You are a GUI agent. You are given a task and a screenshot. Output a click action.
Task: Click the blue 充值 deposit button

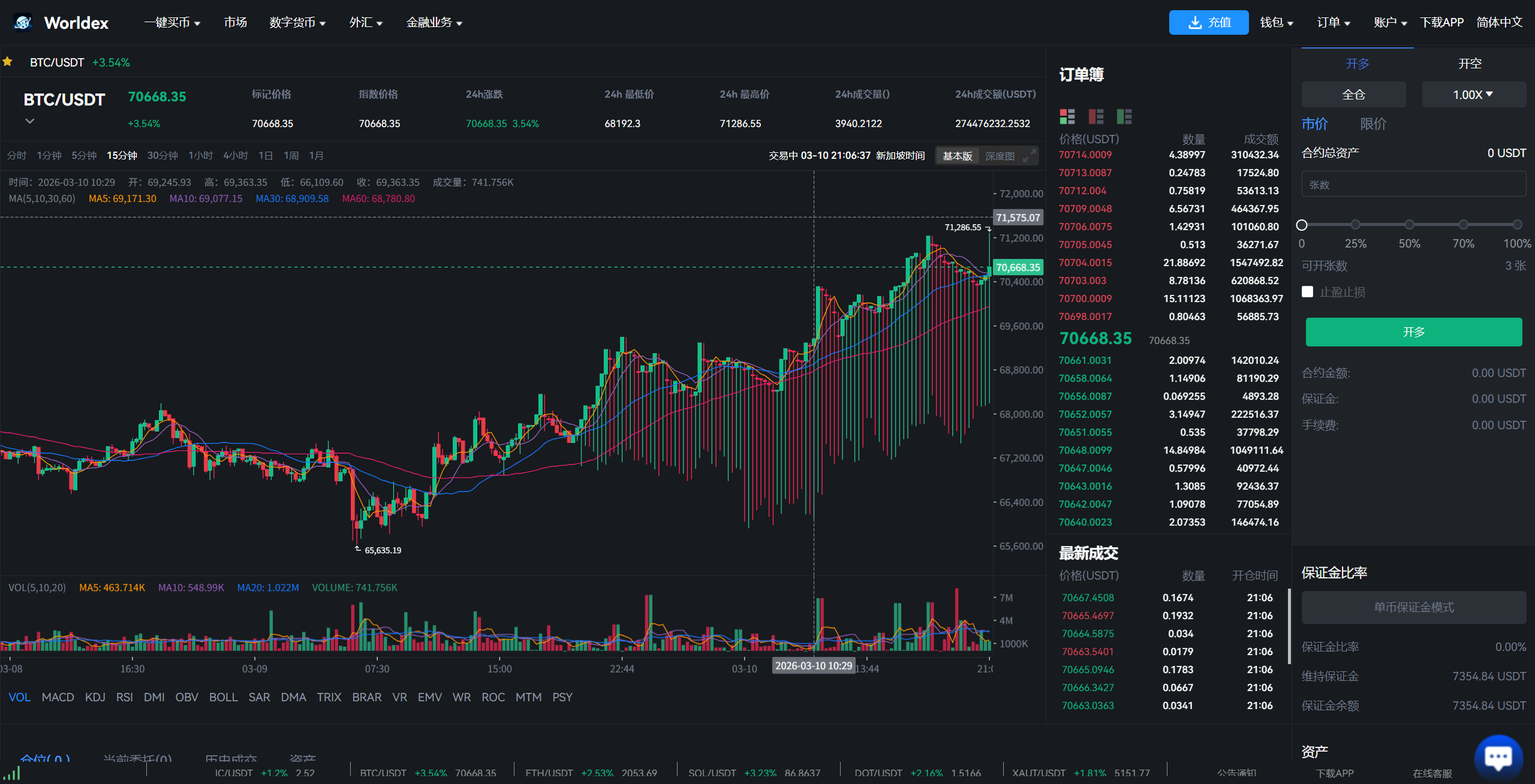click(1208, 23)
